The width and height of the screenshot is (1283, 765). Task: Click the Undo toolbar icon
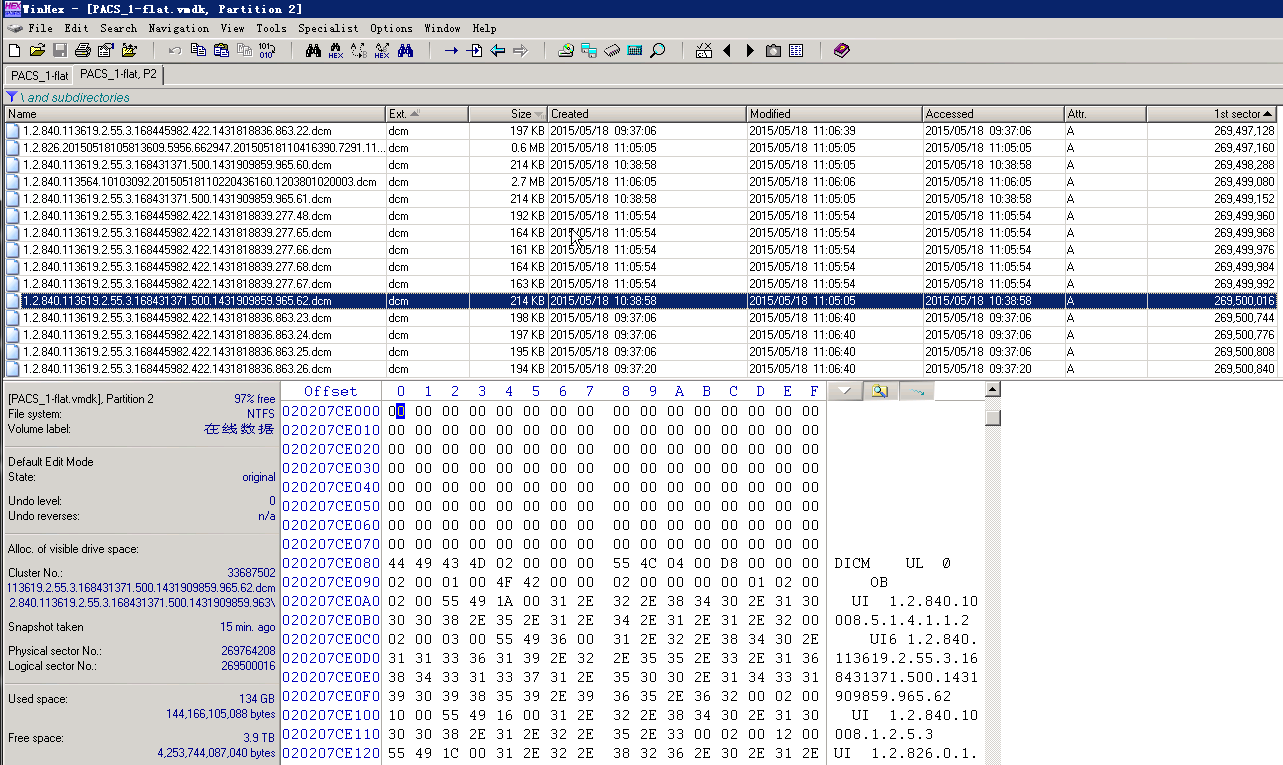click(x=175, y=50)
